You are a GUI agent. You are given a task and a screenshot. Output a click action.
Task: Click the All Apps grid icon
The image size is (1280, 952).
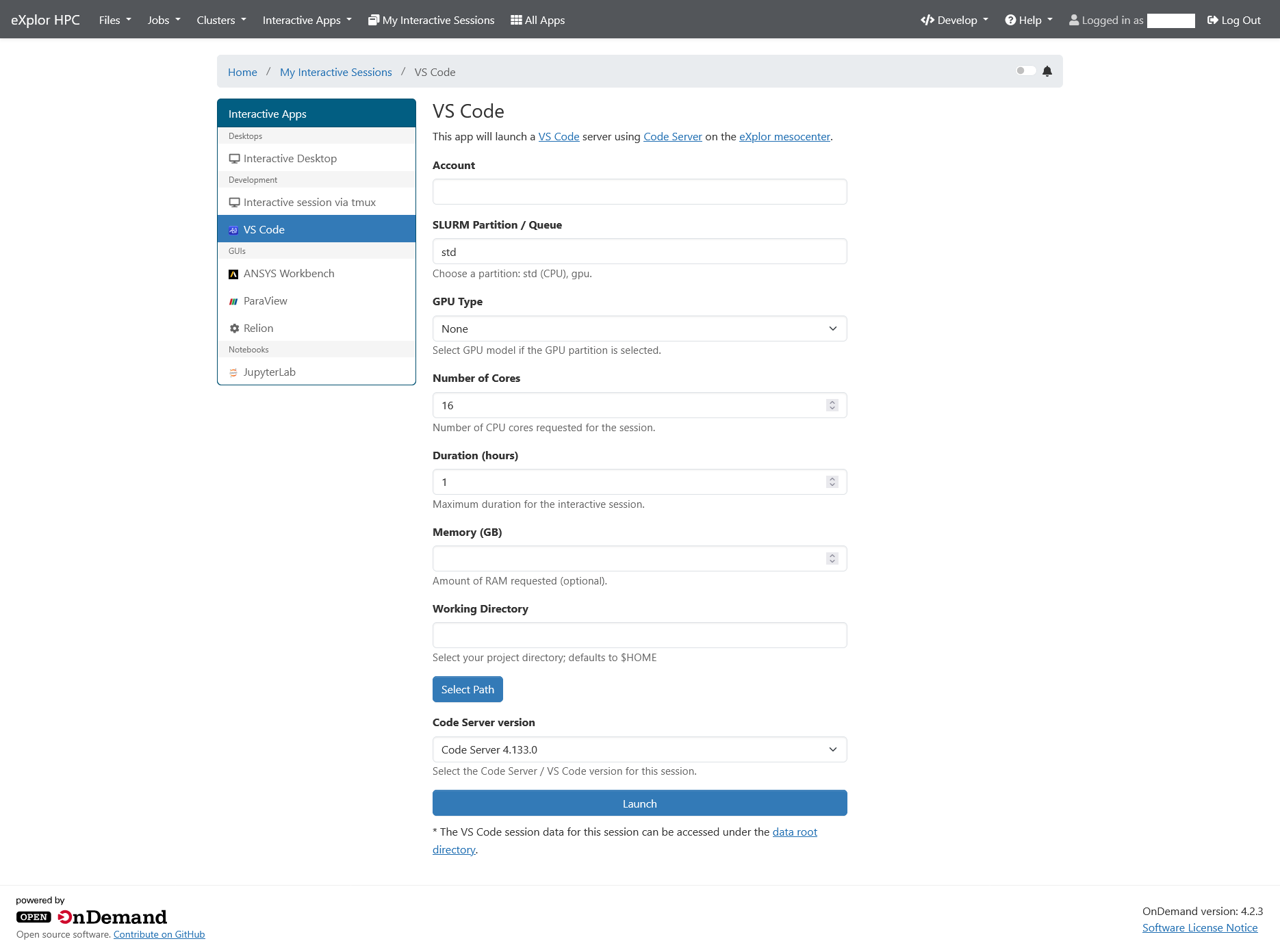tap(516, 20)
